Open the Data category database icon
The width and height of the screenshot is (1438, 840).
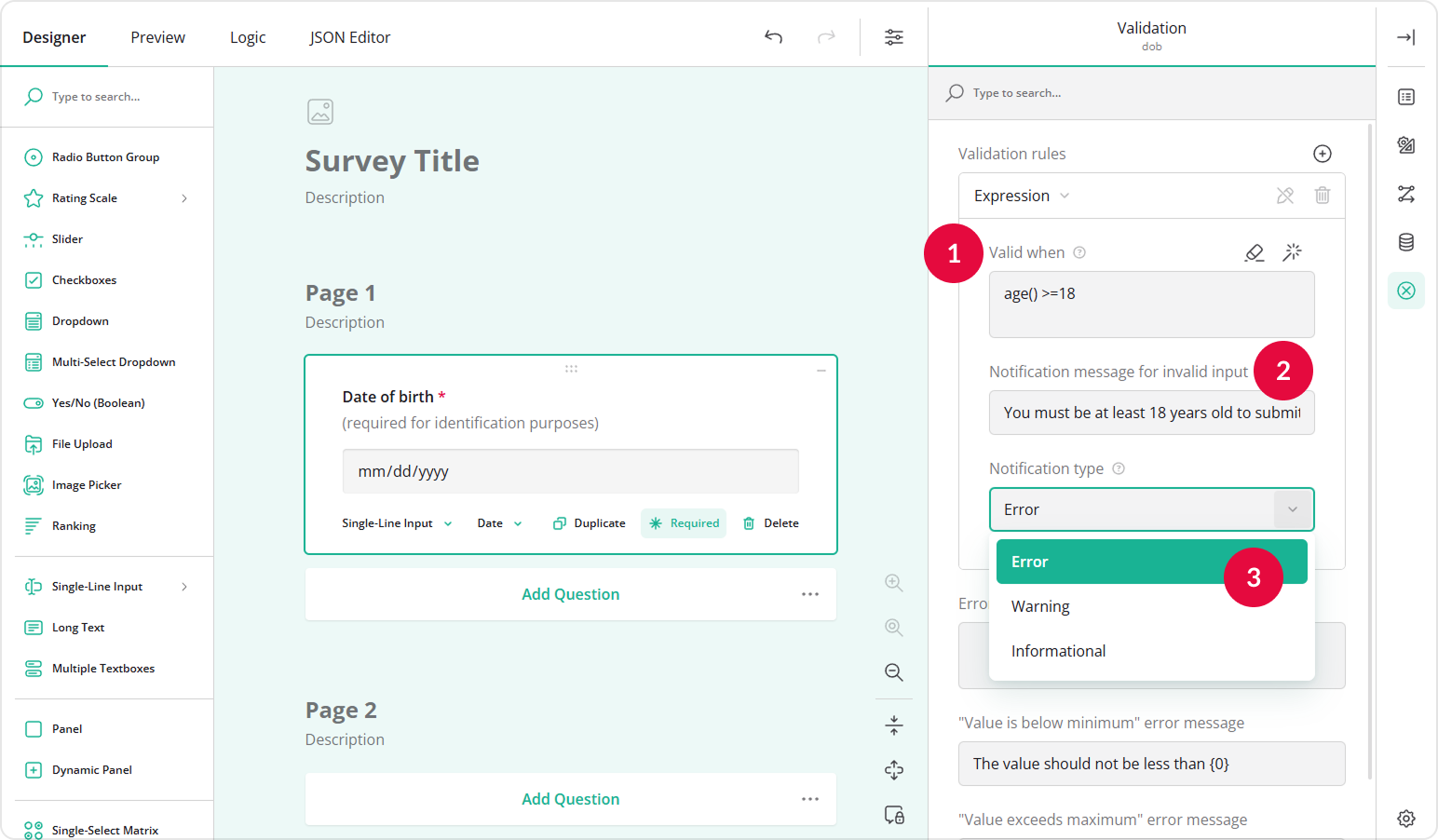coord(1406,242)
